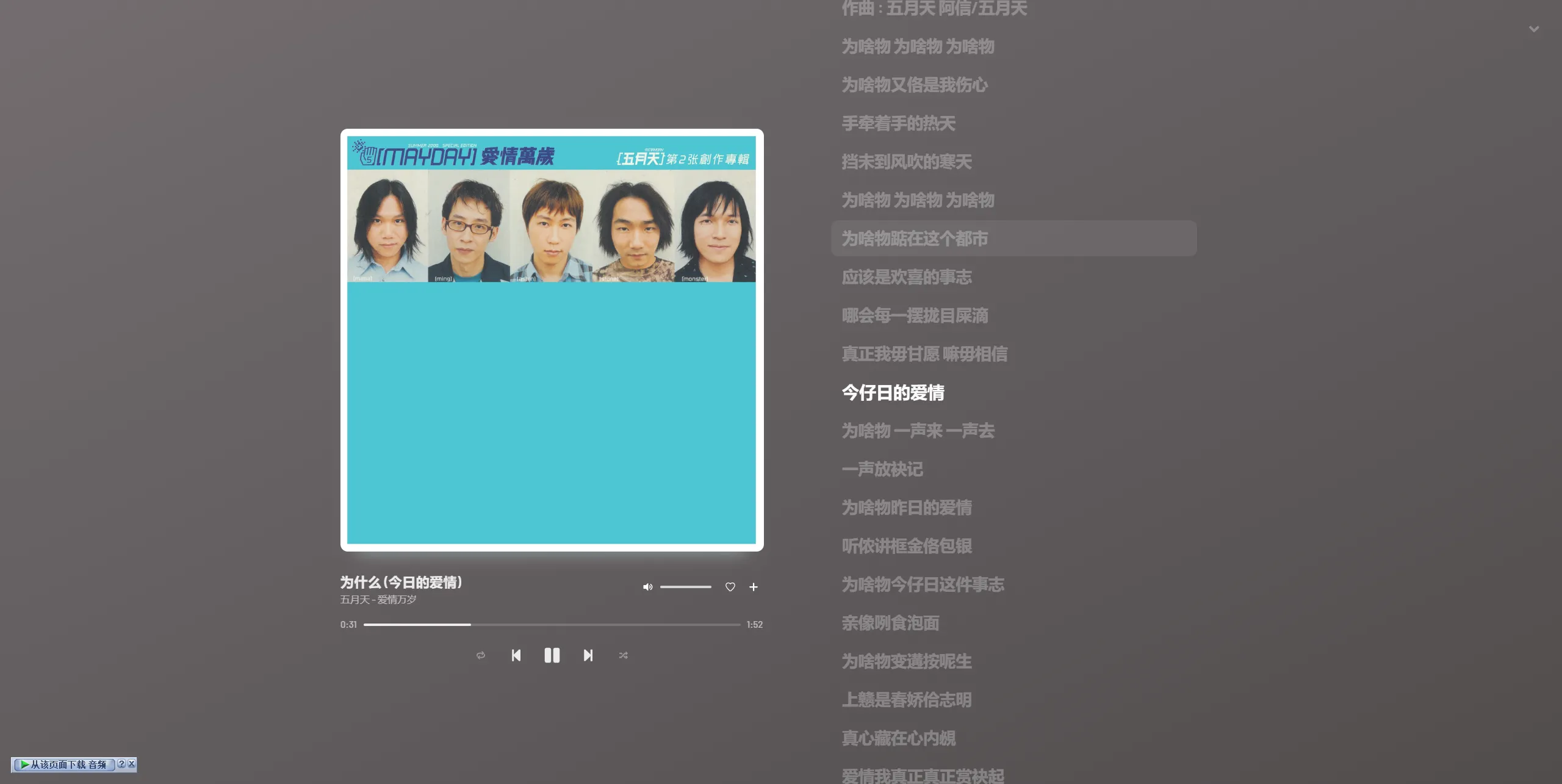Favorite the song with the heart icon

(730, 587)
